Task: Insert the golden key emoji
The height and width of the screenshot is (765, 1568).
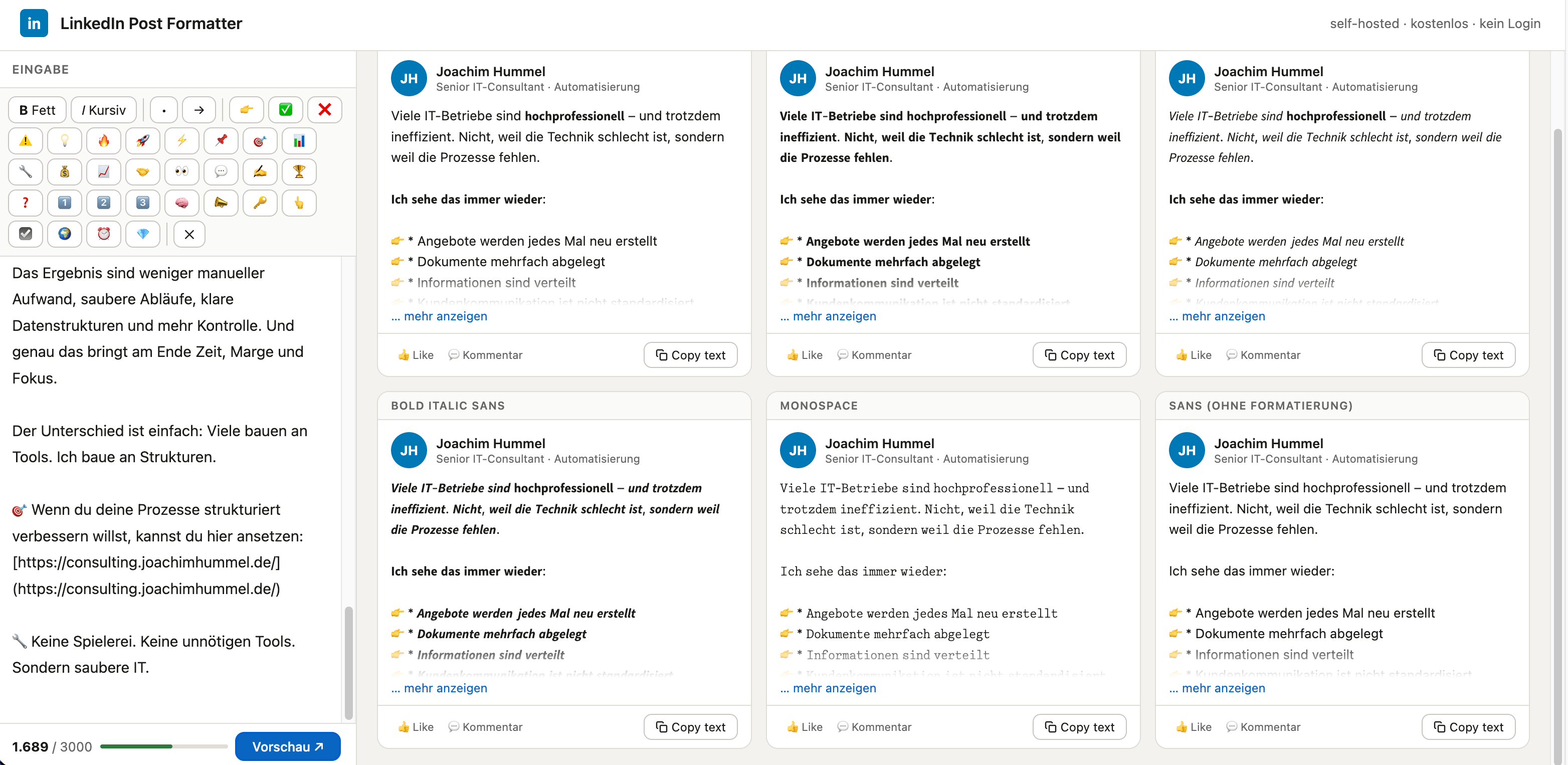Action: point(260,203)
